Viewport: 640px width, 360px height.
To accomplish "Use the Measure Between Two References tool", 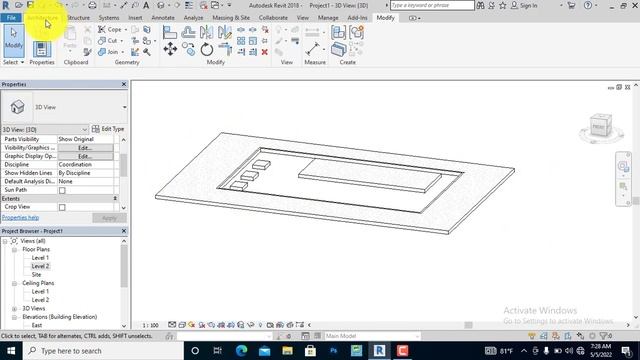I will tap(312, 49).
